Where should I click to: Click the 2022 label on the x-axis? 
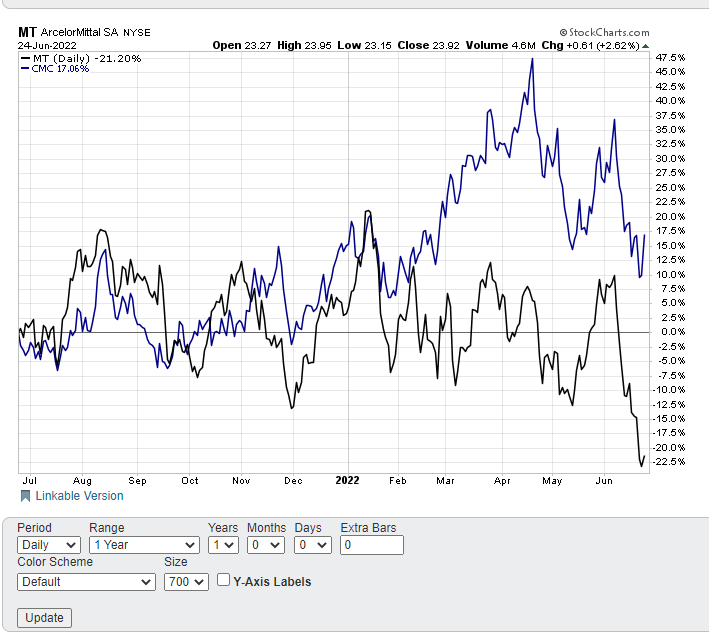(347, 480)
